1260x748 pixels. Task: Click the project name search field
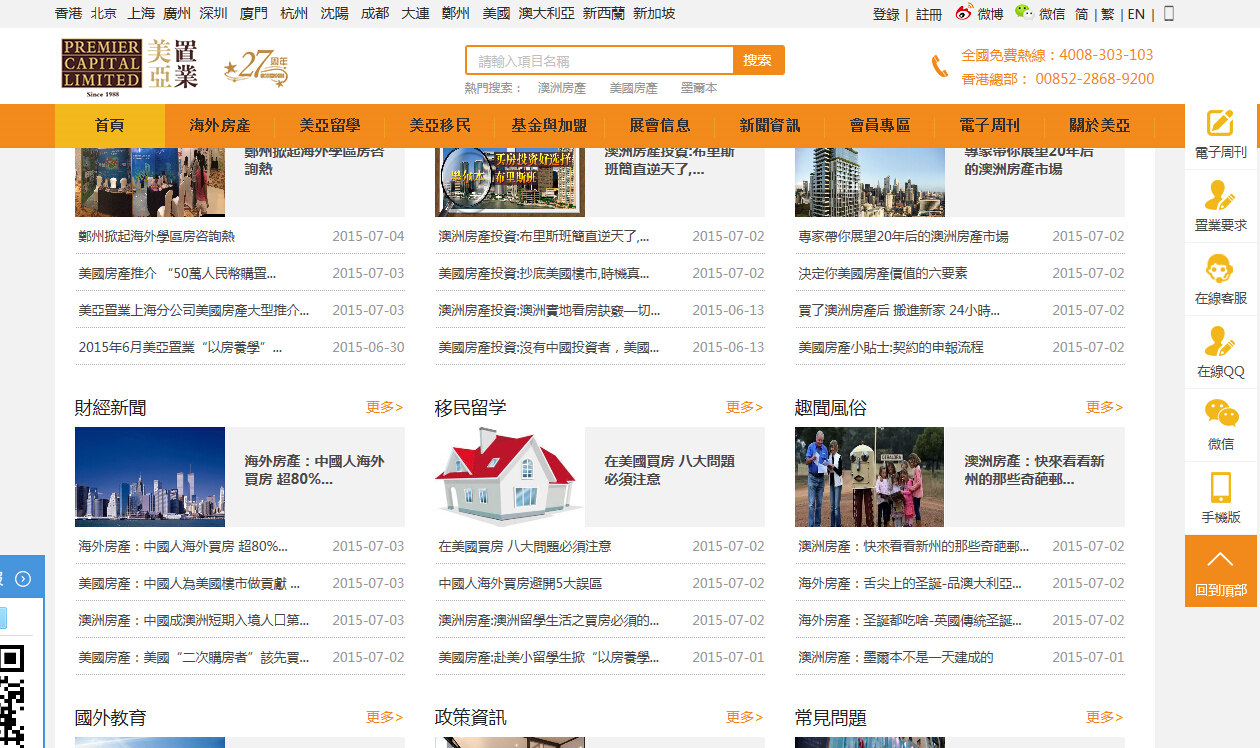pyautogui.click(x=599, y=60)
